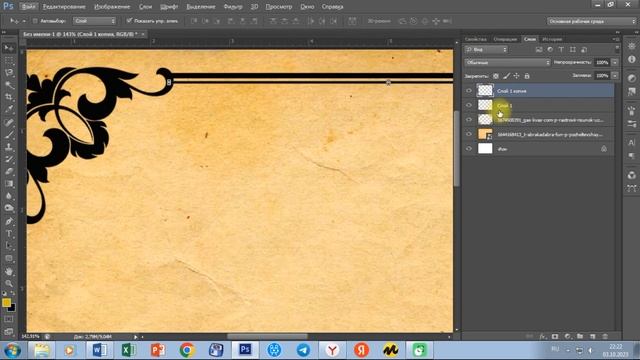This screenshot has width=640, height=360.
Task: Select the Healing Brush tool
Action: [9, 122]
